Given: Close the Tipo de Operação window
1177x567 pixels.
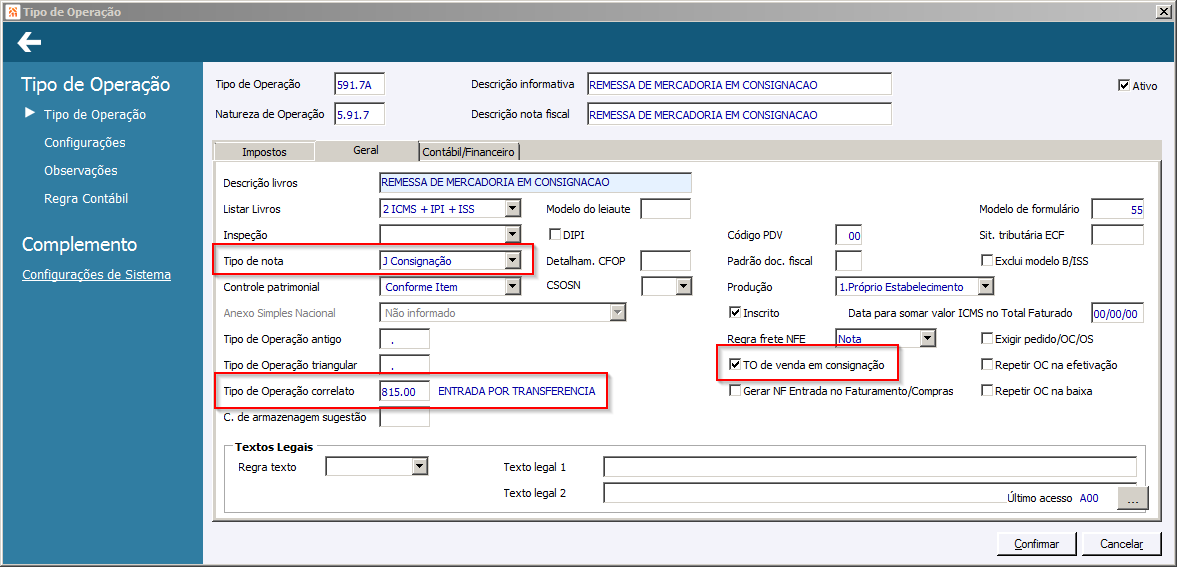Looking at the screenshot, I should coord(1163,11).
